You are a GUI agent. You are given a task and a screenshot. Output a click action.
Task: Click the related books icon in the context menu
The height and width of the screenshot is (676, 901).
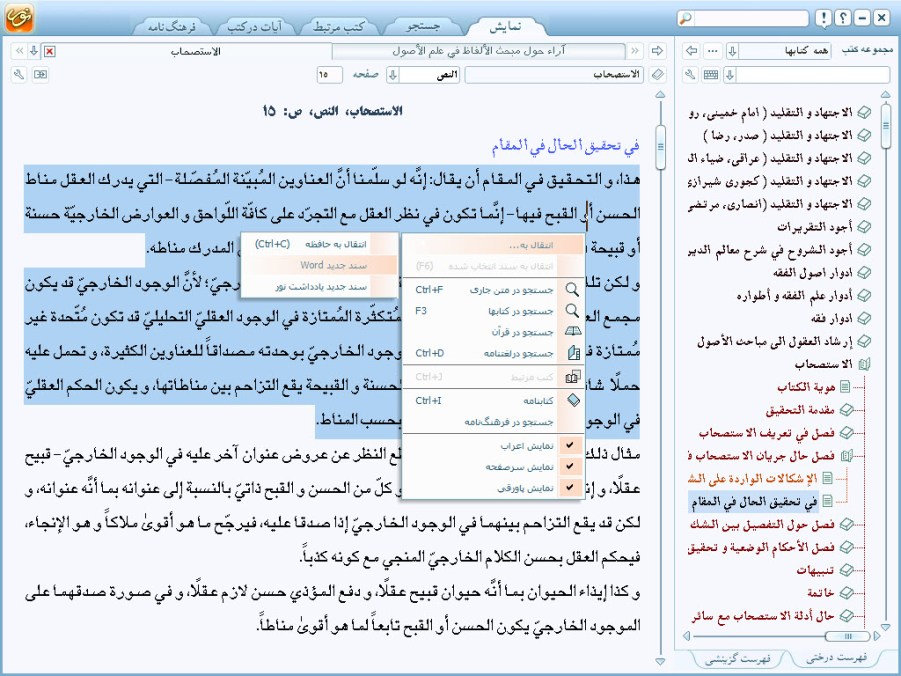(x=573, y=377)
